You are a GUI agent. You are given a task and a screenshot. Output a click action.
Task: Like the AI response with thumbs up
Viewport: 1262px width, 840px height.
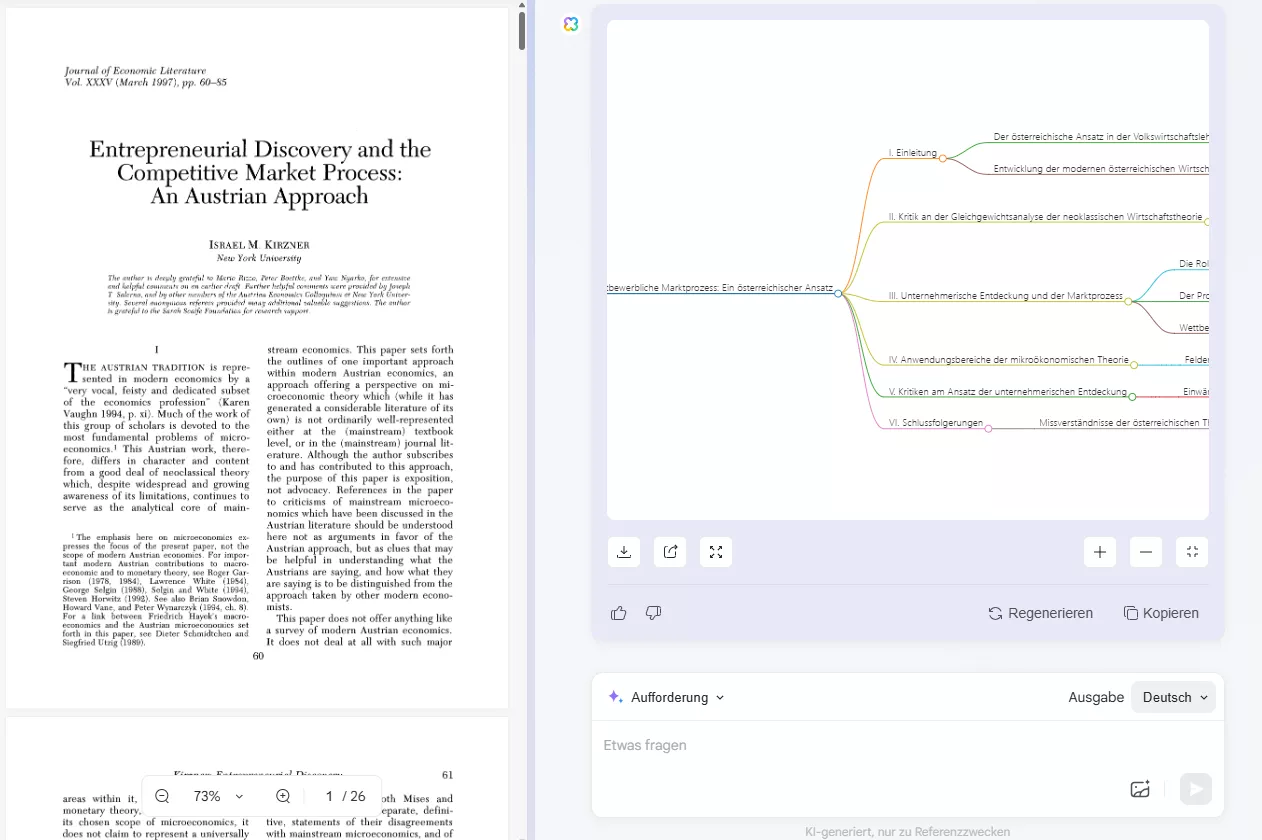[x=619, y=613]
